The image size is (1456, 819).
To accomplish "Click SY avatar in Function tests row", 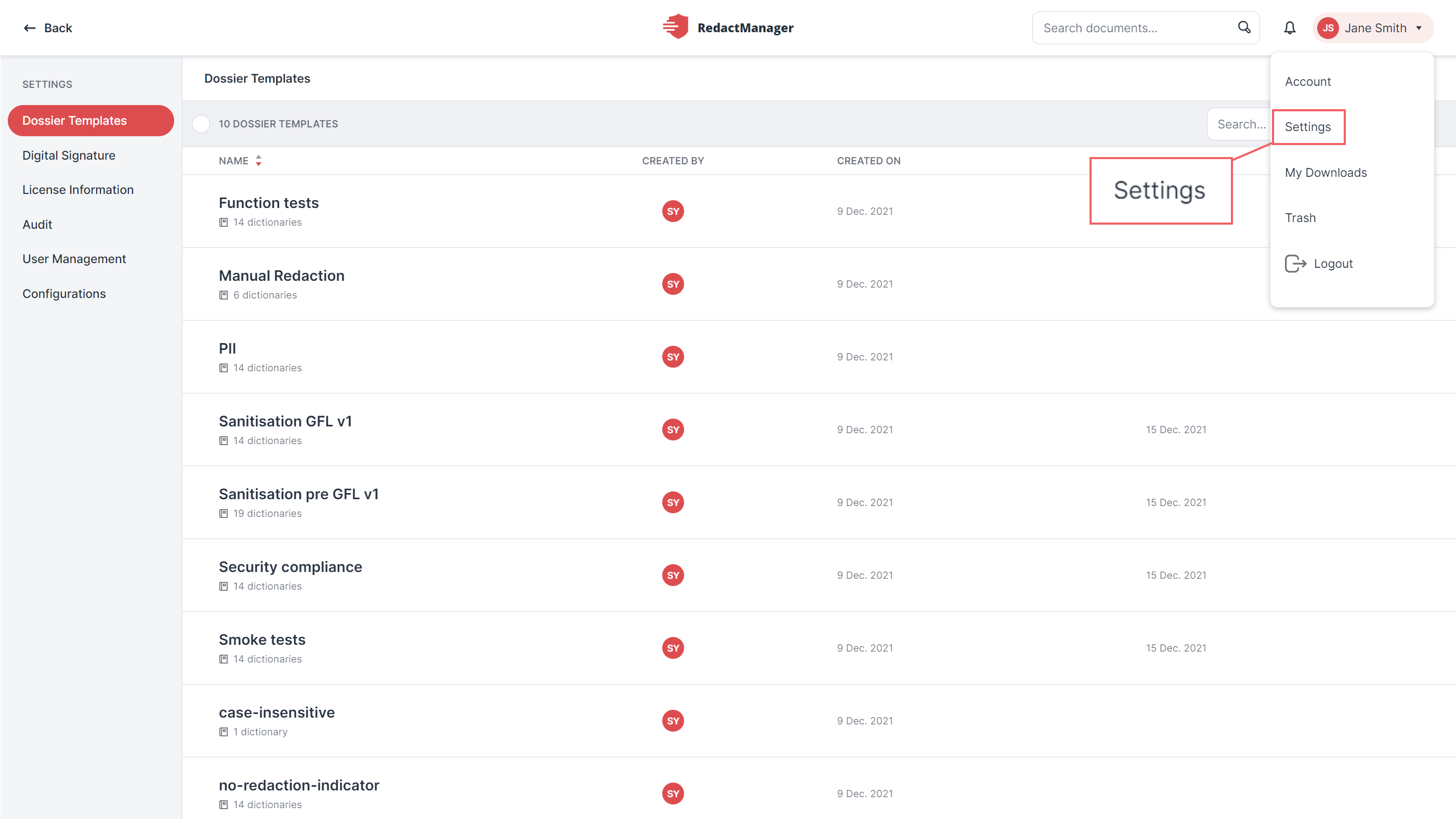I will (x=673, y=211).
